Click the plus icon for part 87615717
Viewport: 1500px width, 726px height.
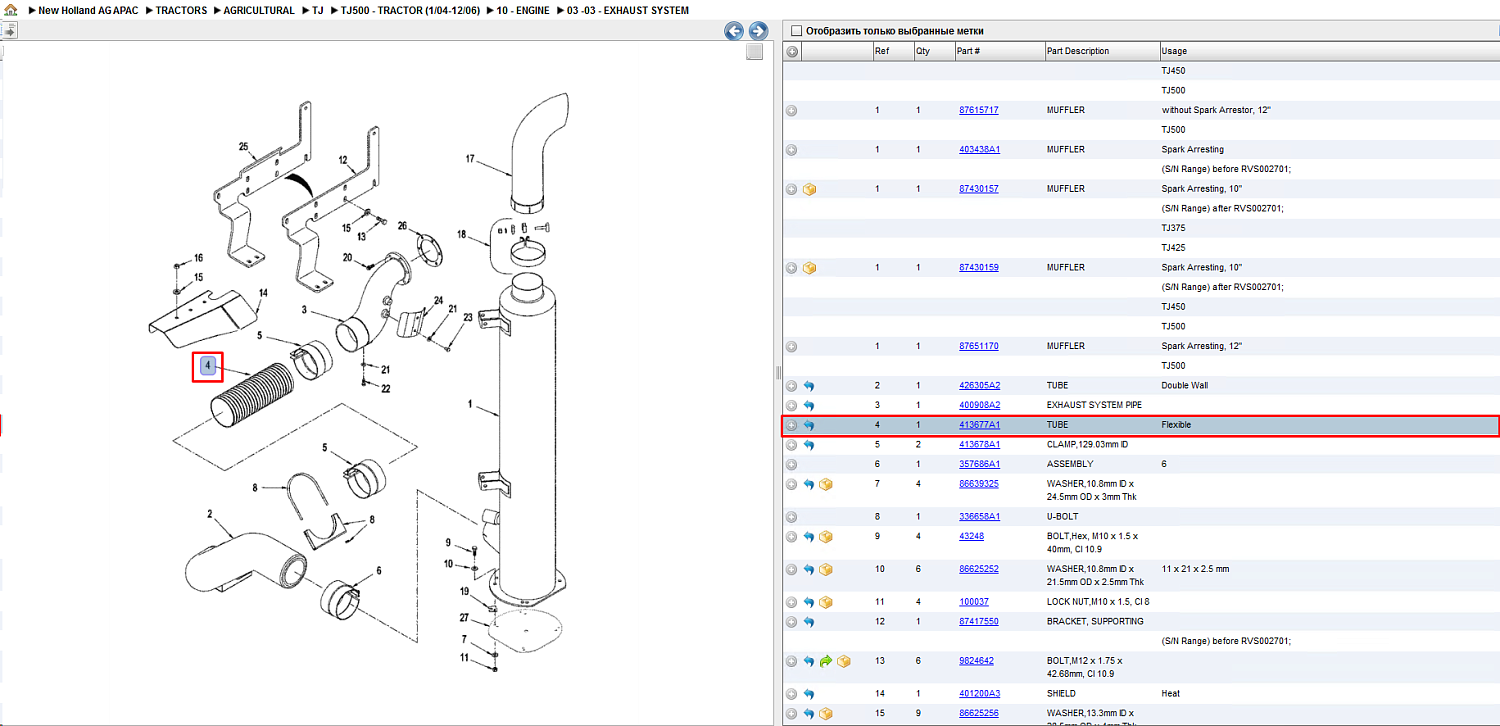[792, 110]
